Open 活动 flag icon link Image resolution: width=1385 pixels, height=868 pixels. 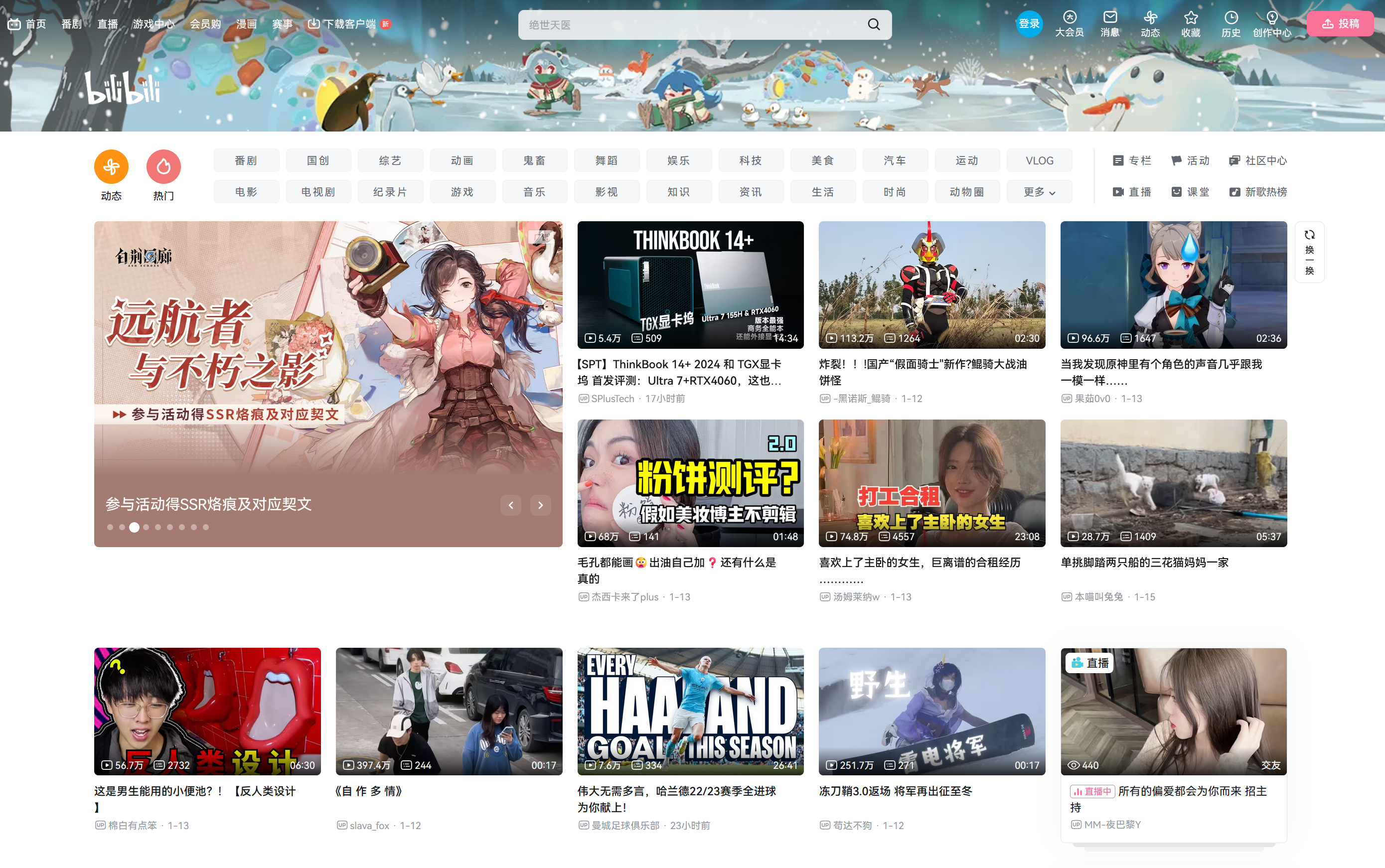(1176, 161)
